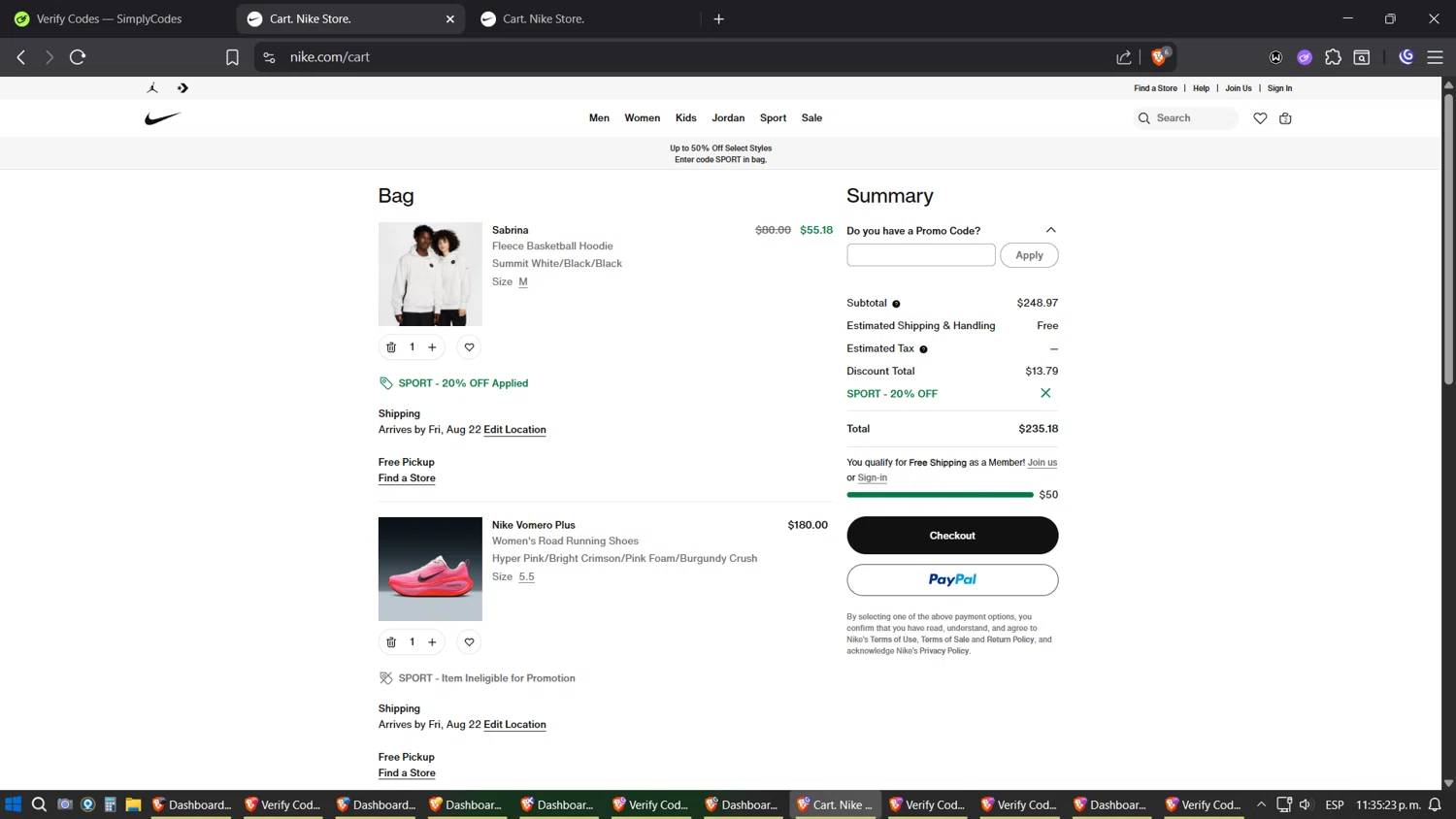Close the active Cart. Nike Store tab
The image size is (1456, 819).
(450, 18)
